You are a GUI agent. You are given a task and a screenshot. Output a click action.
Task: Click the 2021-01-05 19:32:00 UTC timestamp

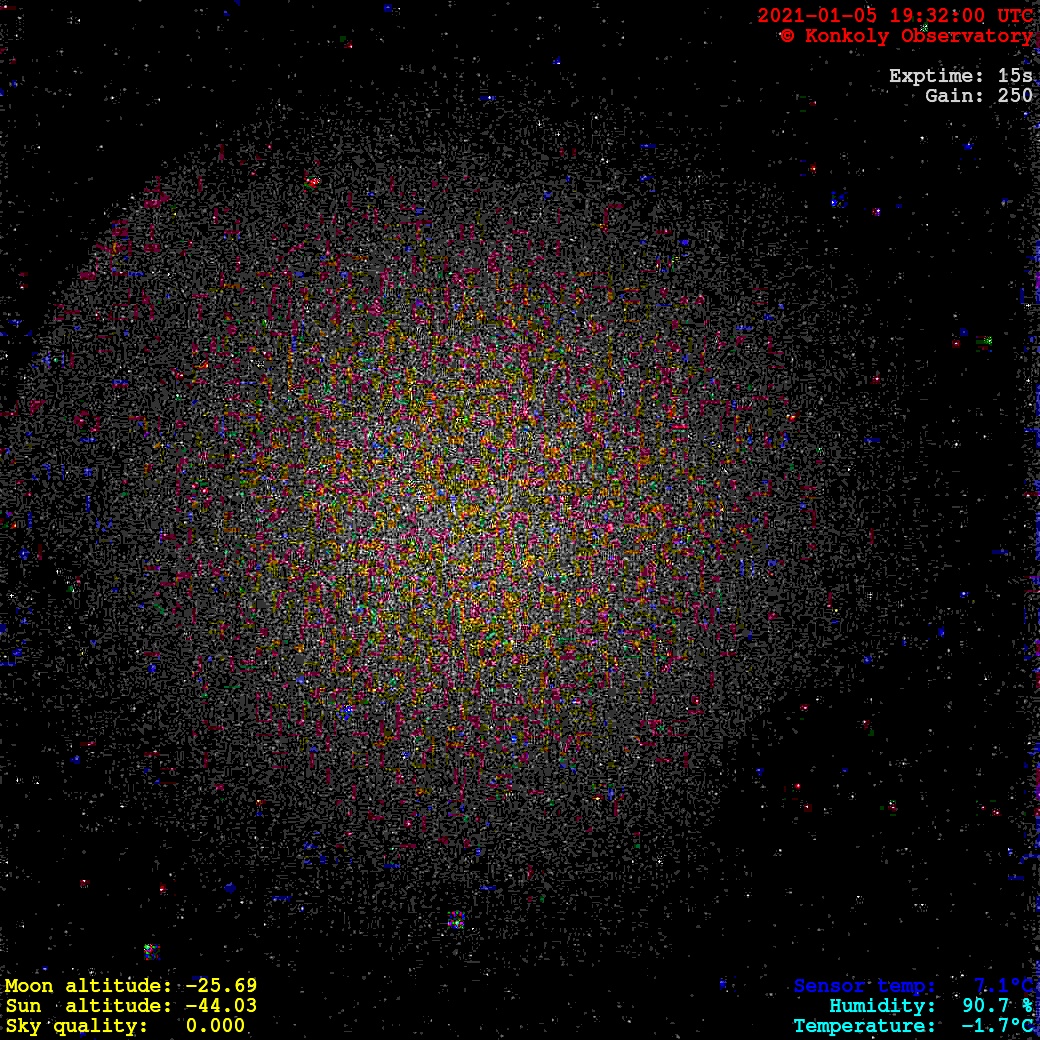[x=894, y=16]
